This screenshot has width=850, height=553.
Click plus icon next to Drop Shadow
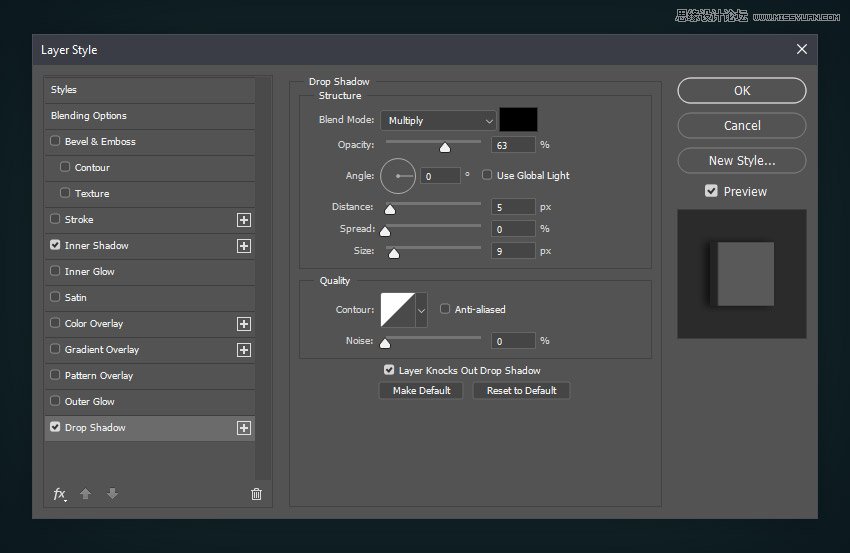tap(243, 428)
